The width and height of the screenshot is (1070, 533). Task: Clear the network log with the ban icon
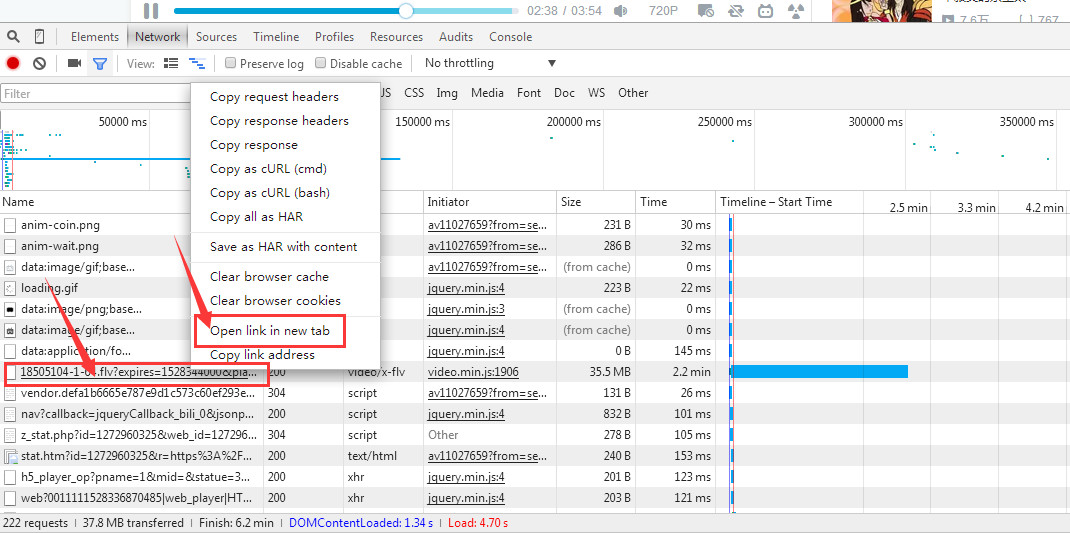point(39,63)
